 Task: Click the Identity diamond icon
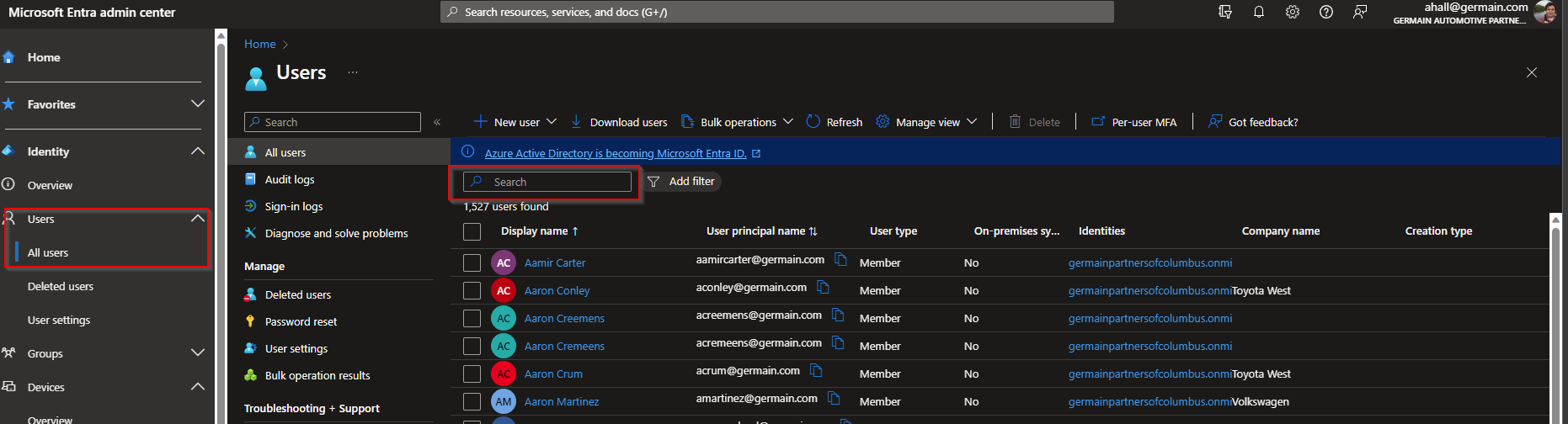8,151
